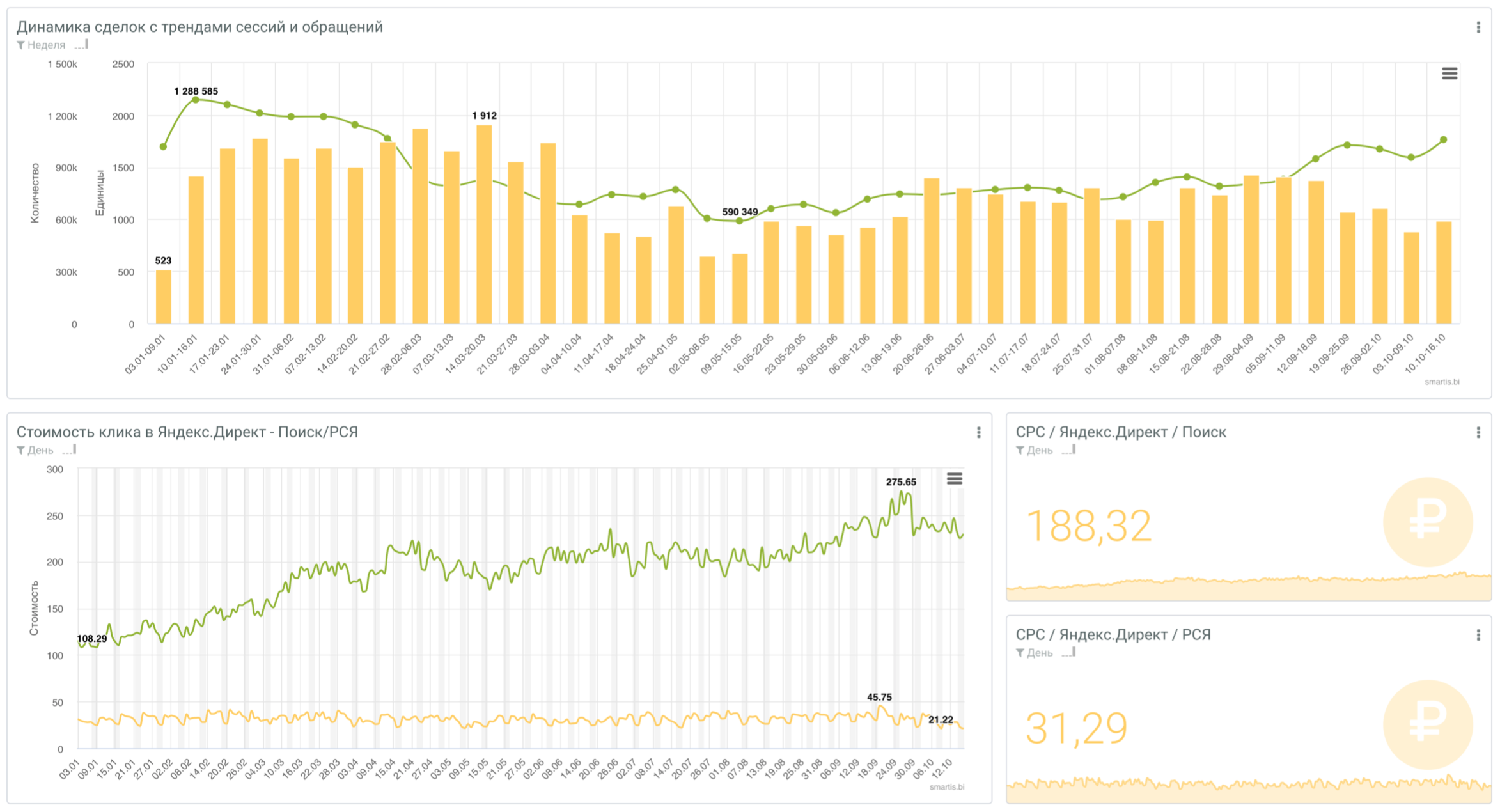Click mini chart icon beside Неделя filter

pos(82,45)
